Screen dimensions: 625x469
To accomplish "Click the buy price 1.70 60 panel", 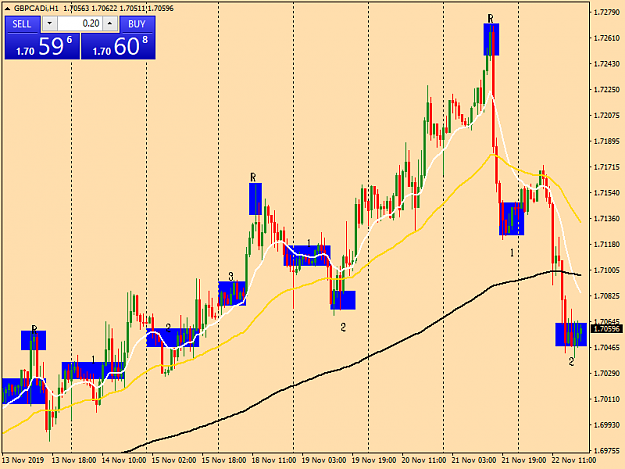I will (x=118, y=46).
